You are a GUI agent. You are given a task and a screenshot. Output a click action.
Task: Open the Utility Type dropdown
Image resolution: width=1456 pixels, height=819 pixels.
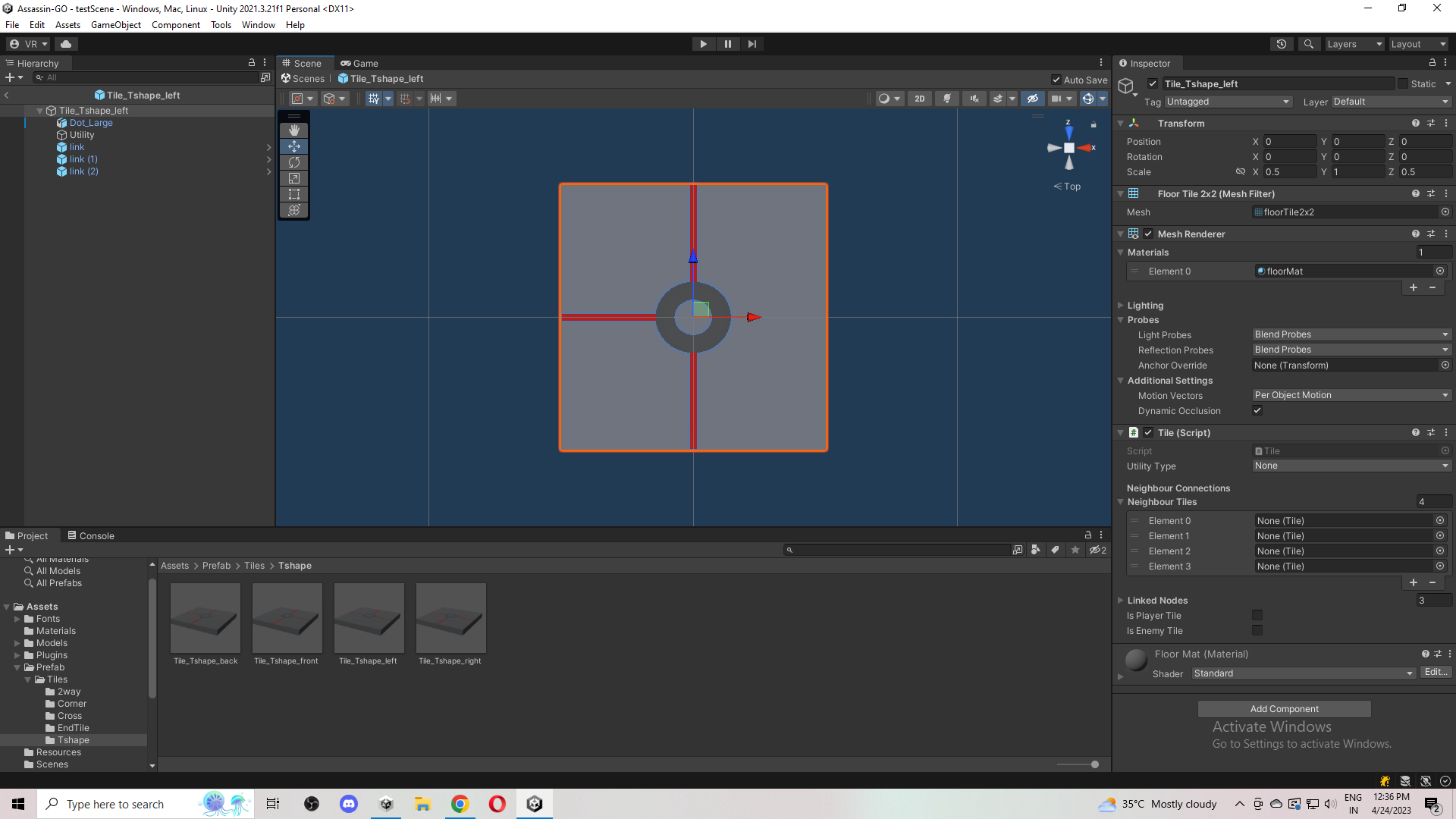(1351, 466)
